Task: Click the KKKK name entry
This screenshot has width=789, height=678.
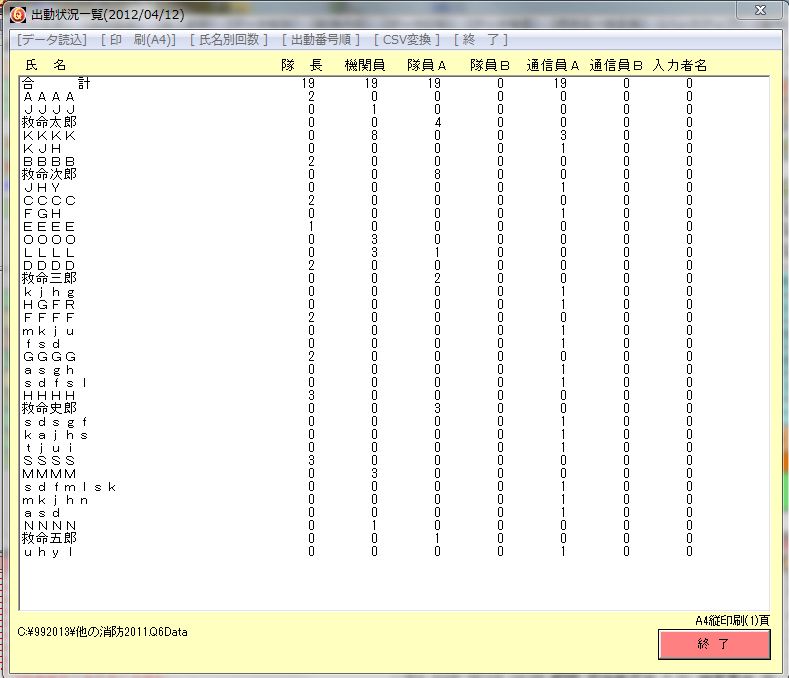Action: click(49, 135)
